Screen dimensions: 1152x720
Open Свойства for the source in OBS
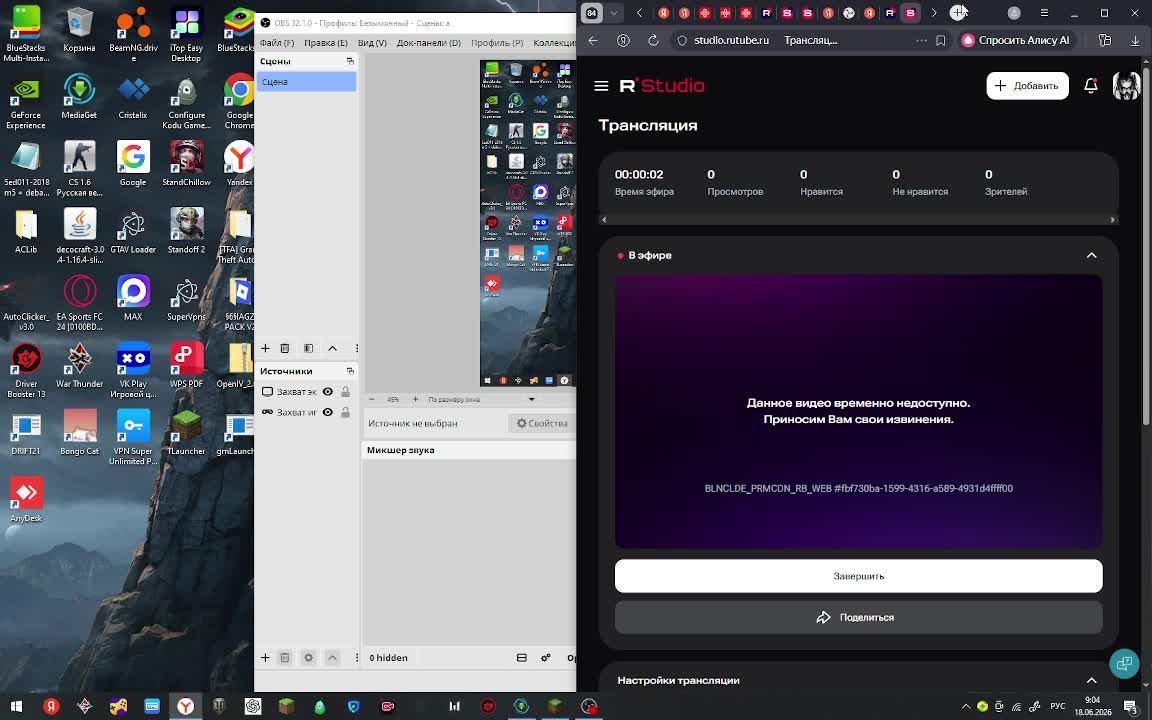542,423
